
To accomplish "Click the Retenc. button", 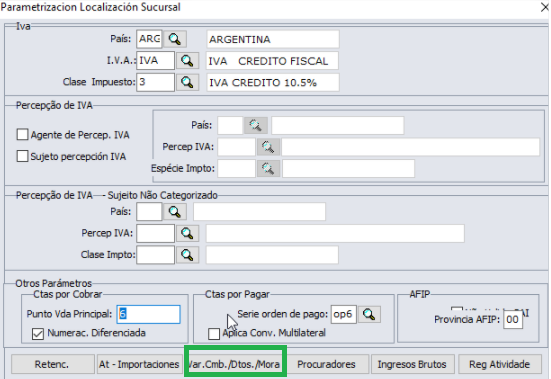I will pos(52,364).
